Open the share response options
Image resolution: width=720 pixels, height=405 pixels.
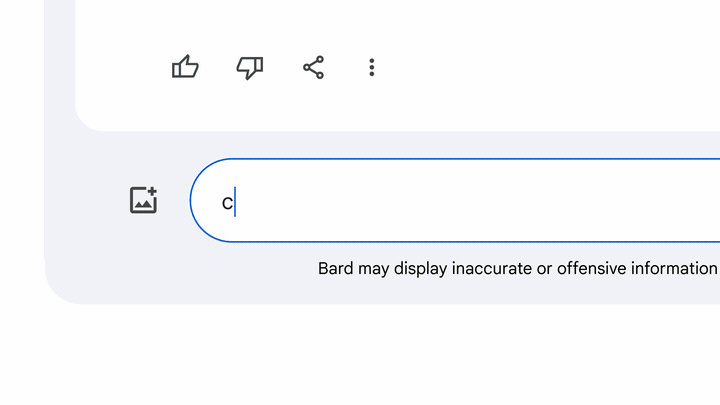[x=314, y=68]
